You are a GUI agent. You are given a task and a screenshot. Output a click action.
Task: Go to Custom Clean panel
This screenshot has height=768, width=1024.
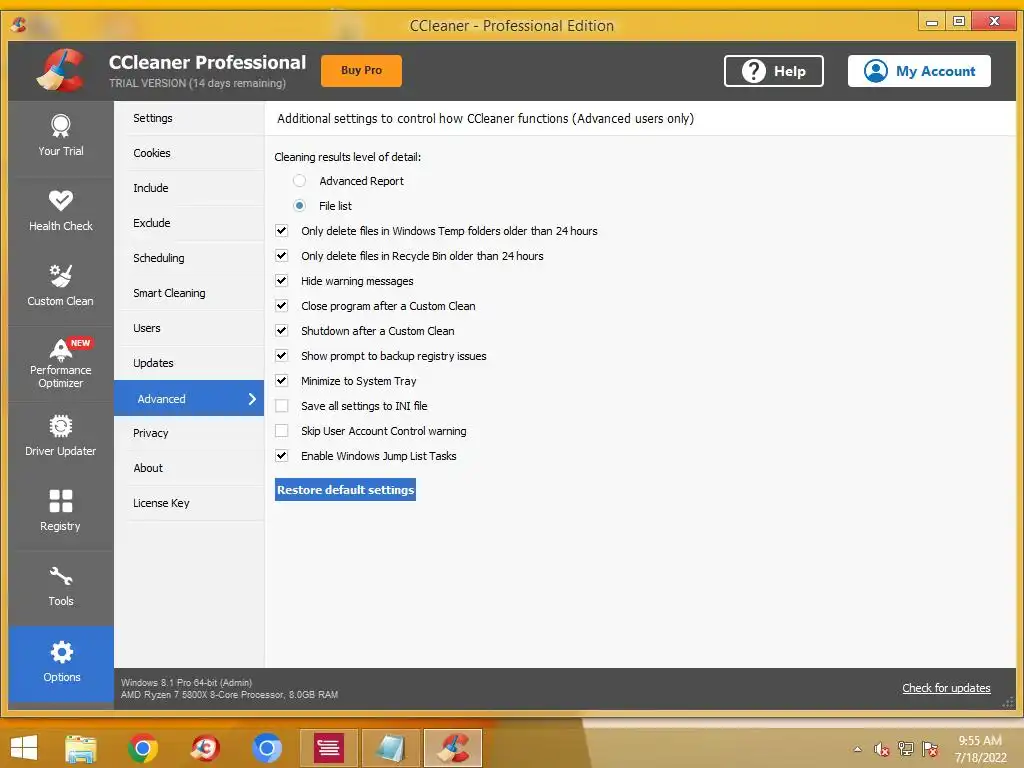coord(61,287)
